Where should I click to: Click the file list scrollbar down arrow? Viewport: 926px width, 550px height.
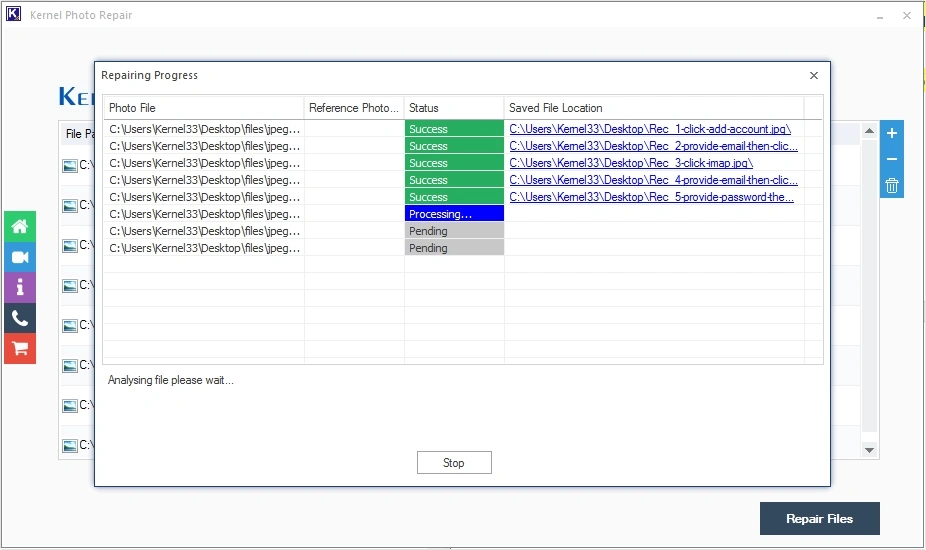click(x=870, y=451)
